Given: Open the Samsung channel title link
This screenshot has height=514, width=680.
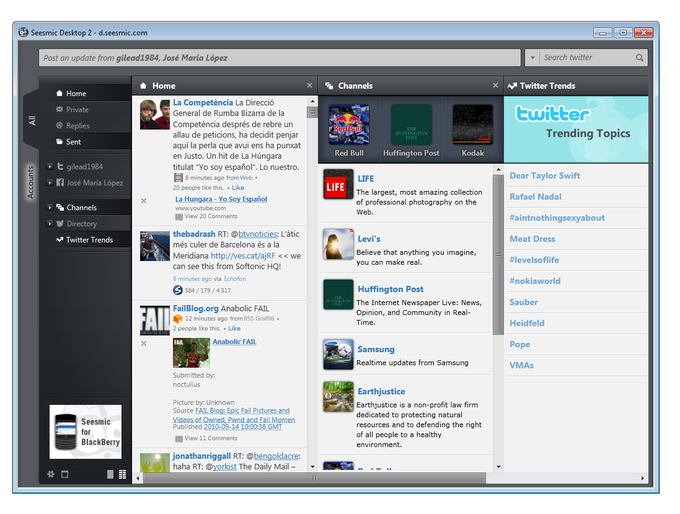Looking at the screenshot, I should pos(376,349).
